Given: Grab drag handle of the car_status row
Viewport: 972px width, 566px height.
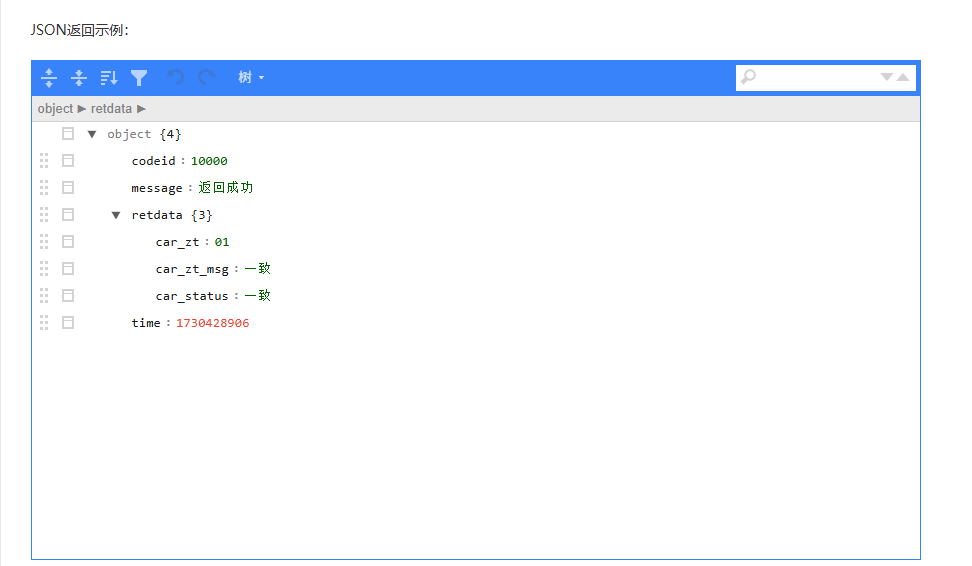Looking at the screenshot, I should [x=44, y=296].
